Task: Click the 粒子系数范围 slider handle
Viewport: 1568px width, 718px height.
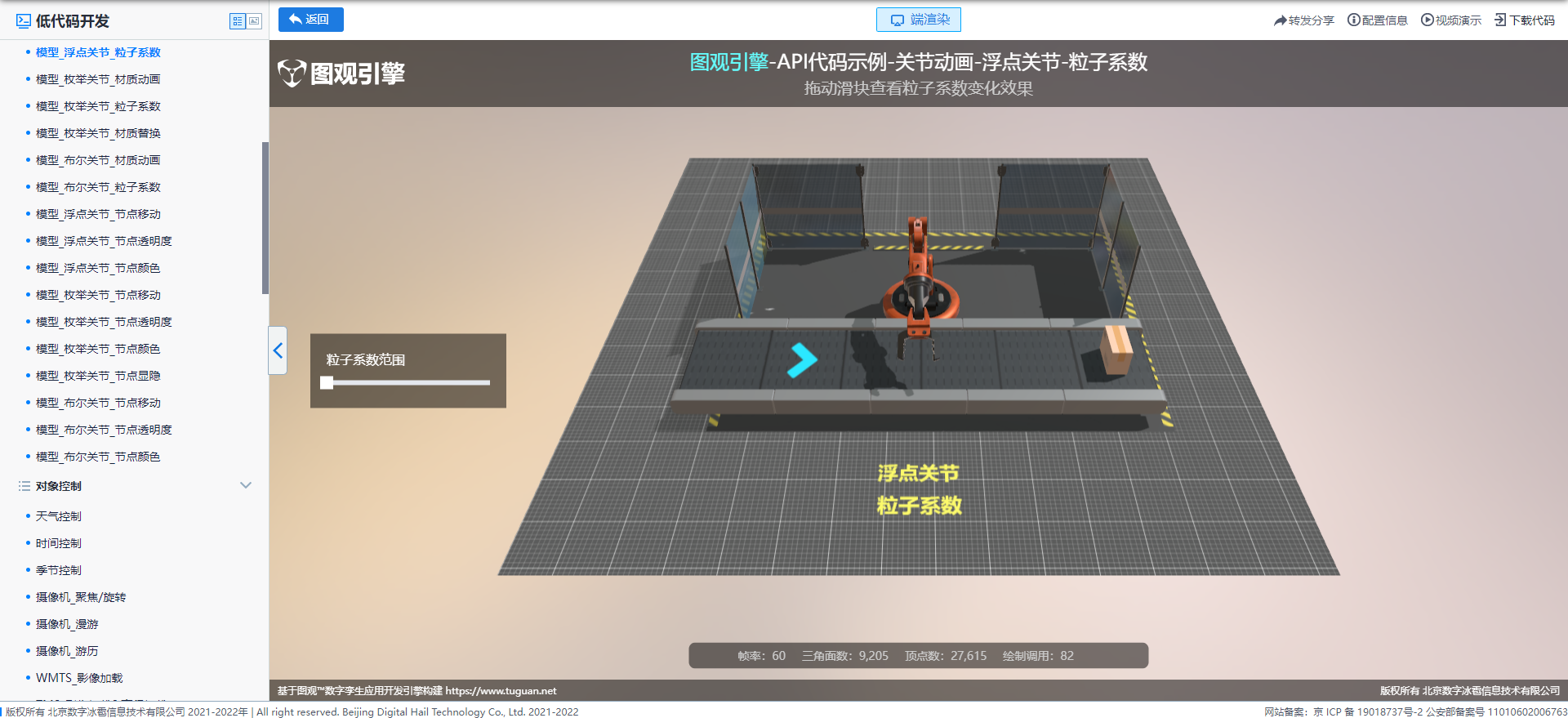Action: tap(327, 382)
